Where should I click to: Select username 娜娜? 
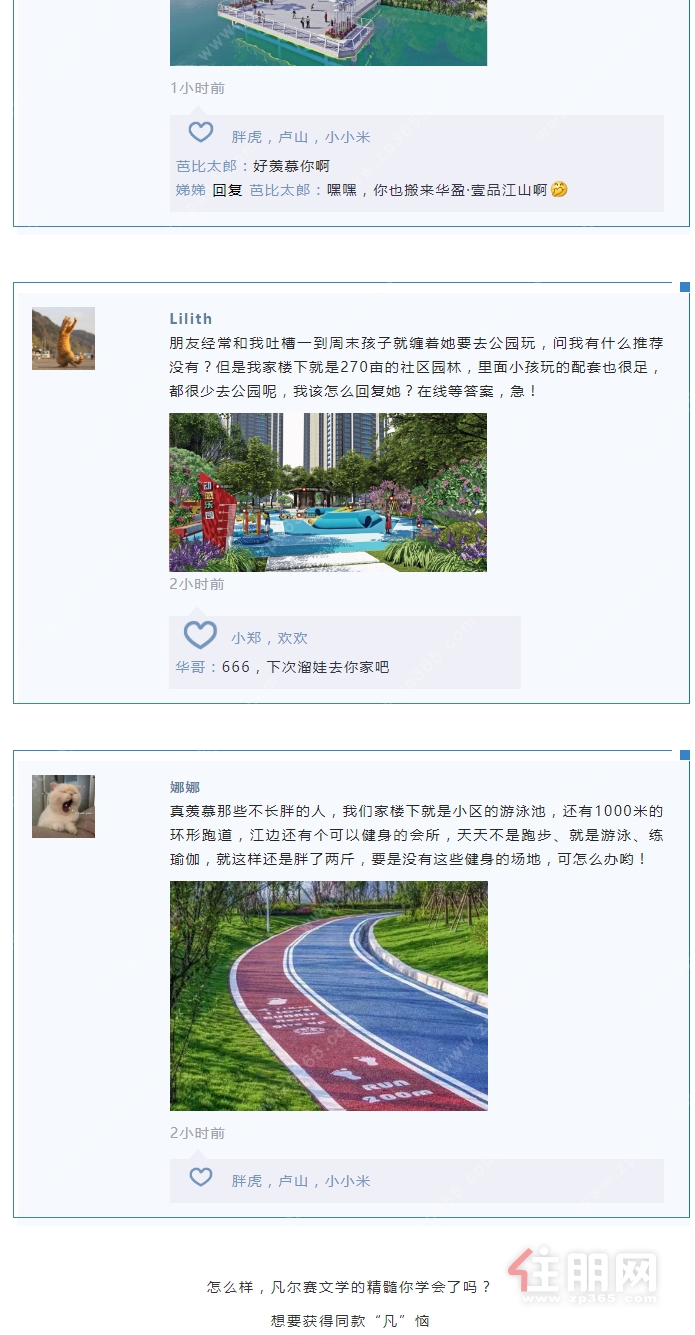[x=185, y=787]
